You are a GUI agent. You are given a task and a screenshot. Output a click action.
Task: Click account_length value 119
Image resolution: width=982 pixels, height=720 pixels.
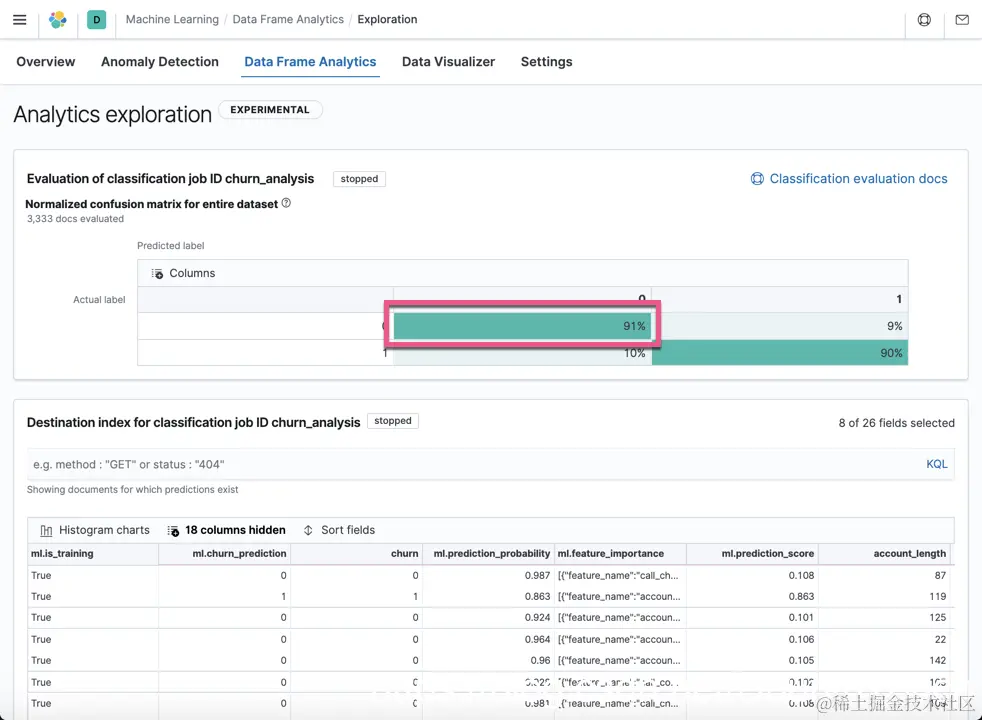884,597
